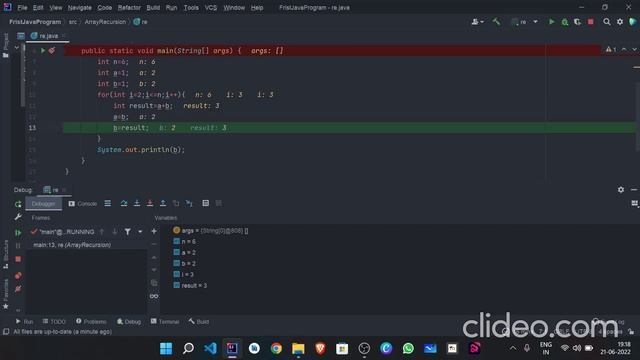Open the Problems tool window button
Viewport: 640px width, 360px height.
pyautogui.click(x=91, y=322)
